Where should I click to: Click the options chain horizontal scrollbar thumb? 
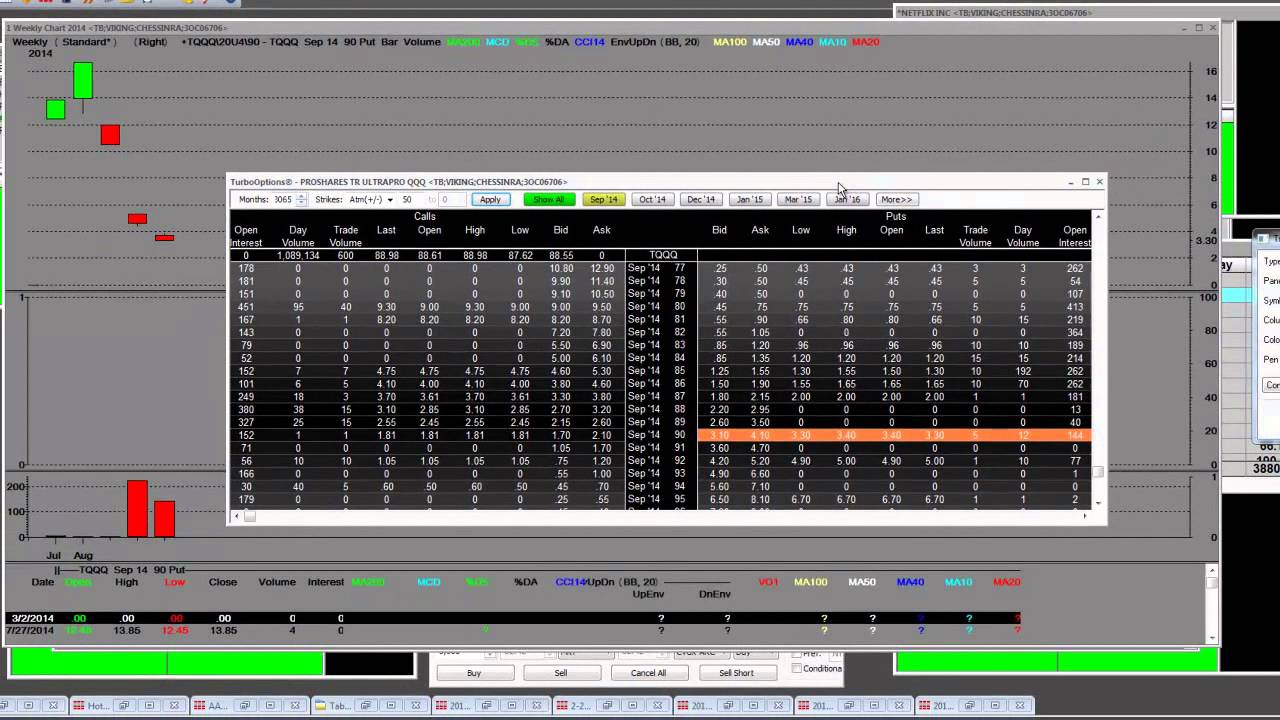[250, 516]
